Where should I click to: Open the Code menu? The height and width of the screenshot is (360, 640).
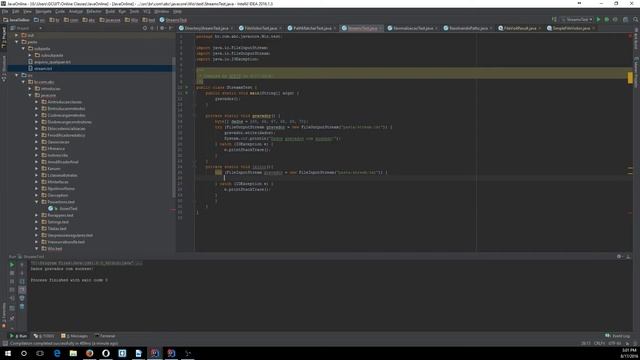60,11
